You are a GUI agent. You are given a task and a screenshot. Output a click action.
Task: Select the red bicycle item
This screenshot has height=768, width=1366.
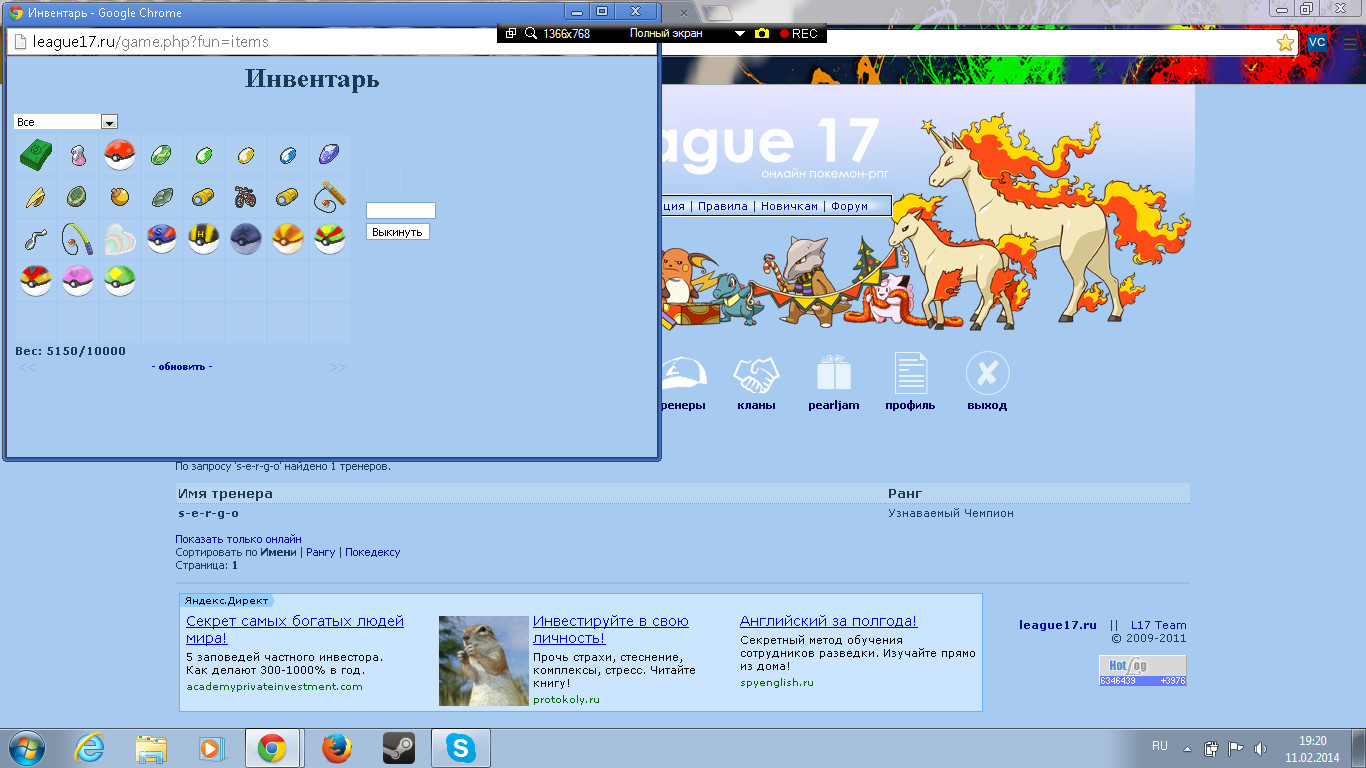(x=246, y=197)
